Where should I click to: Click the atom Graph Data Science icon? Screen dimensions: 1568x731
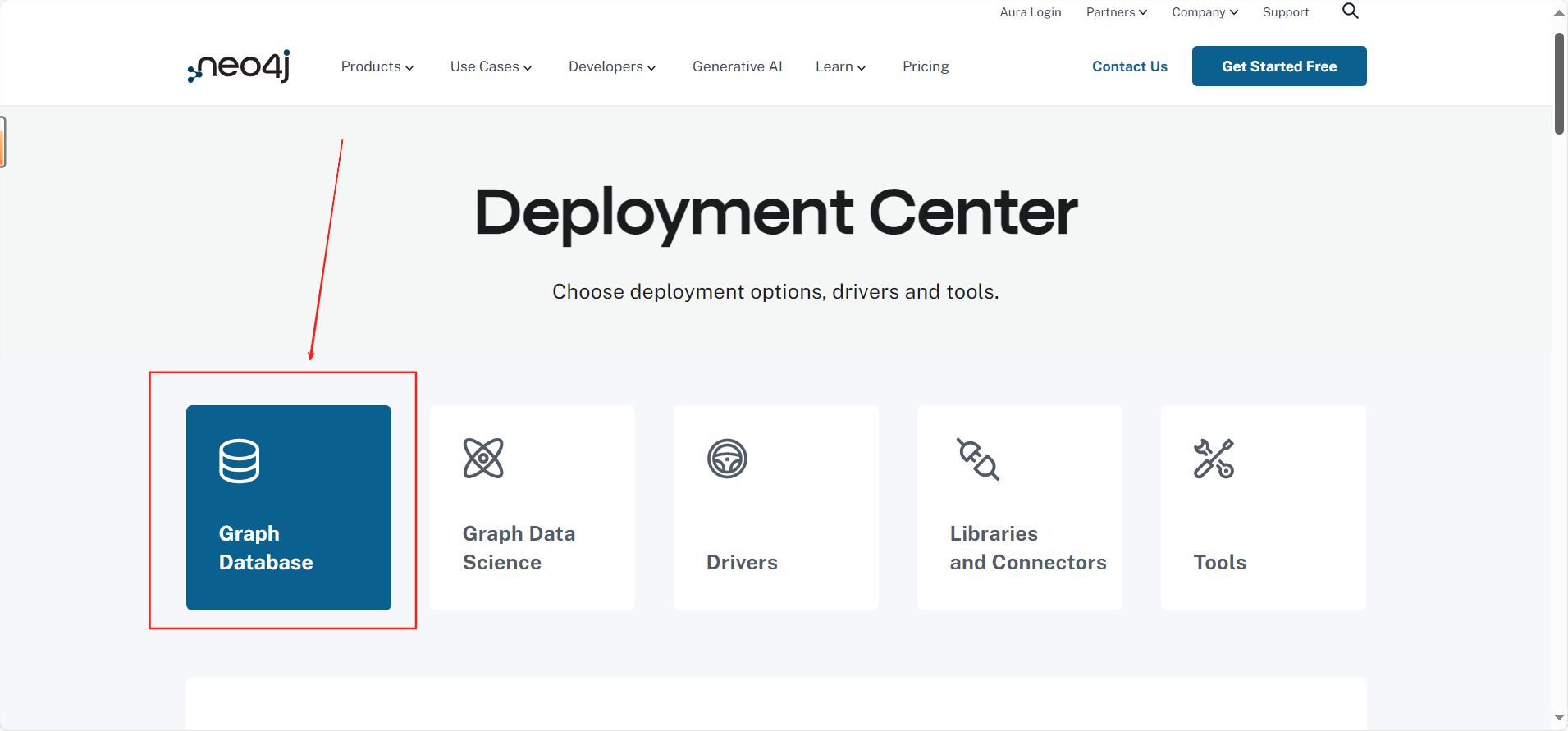[483, 459]
